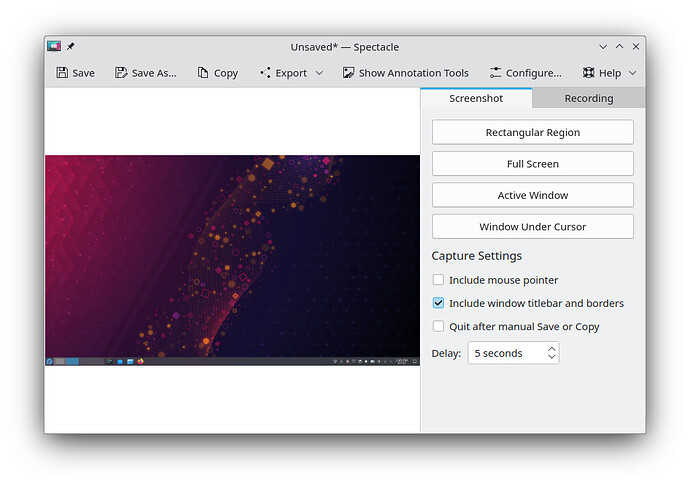The image size is (690, 486).
Task: Expand the Export dropdown arrow
Action: (x=319, y=73)
